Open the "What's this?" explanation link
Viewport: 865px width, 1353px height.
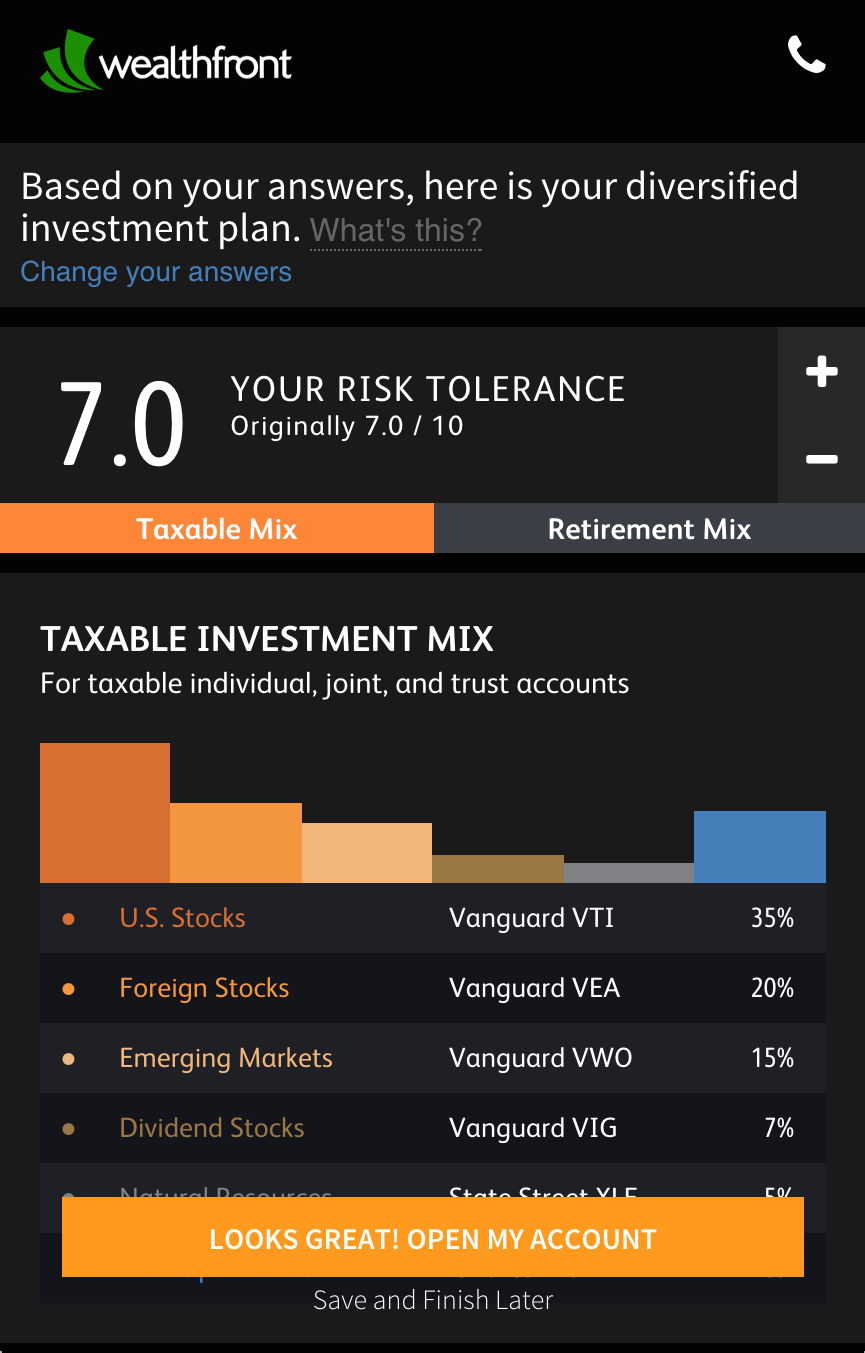(x=396, y=231)
